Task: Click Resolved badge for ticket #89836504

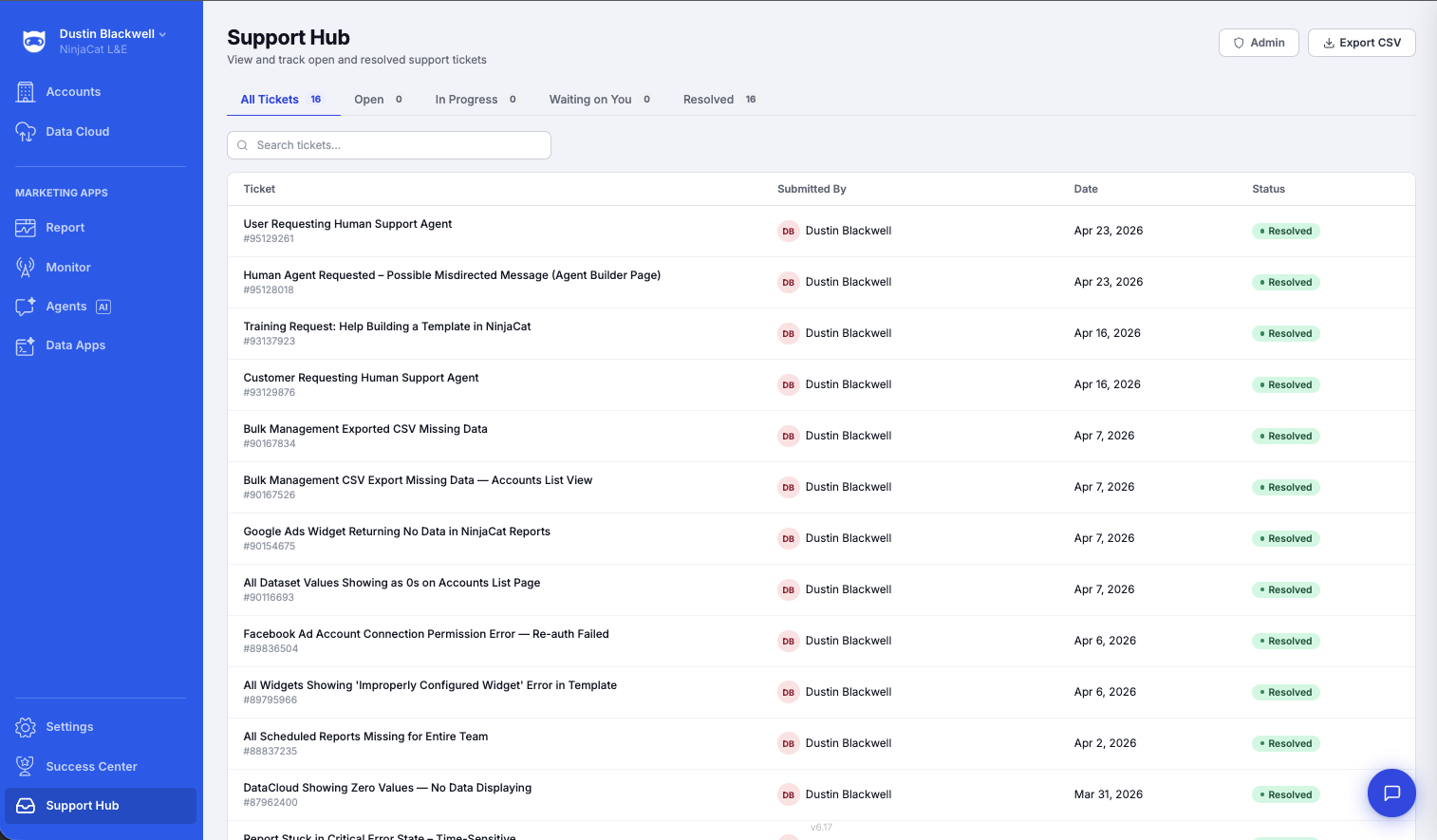Action: [1286, 642]
